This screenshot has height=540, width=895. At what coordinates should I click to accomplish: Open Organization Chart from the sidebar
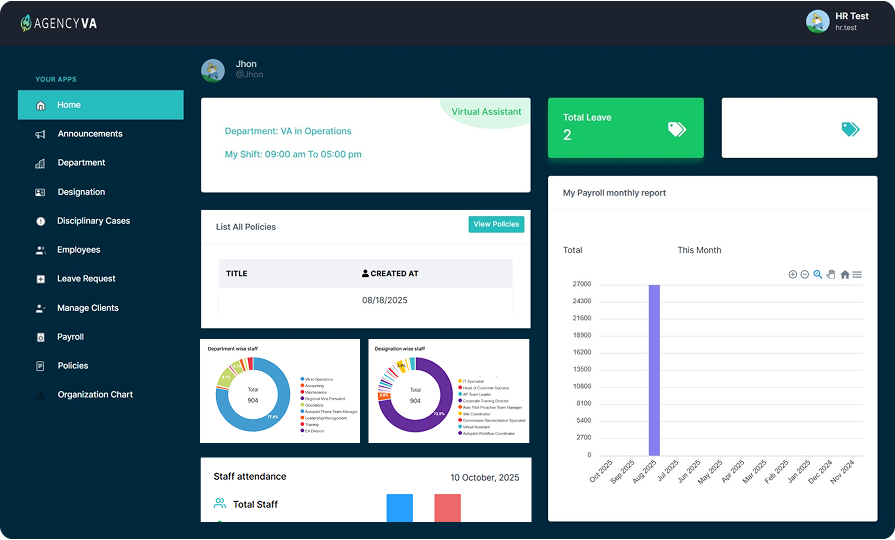pyautogui.click(x=95, y=395)
